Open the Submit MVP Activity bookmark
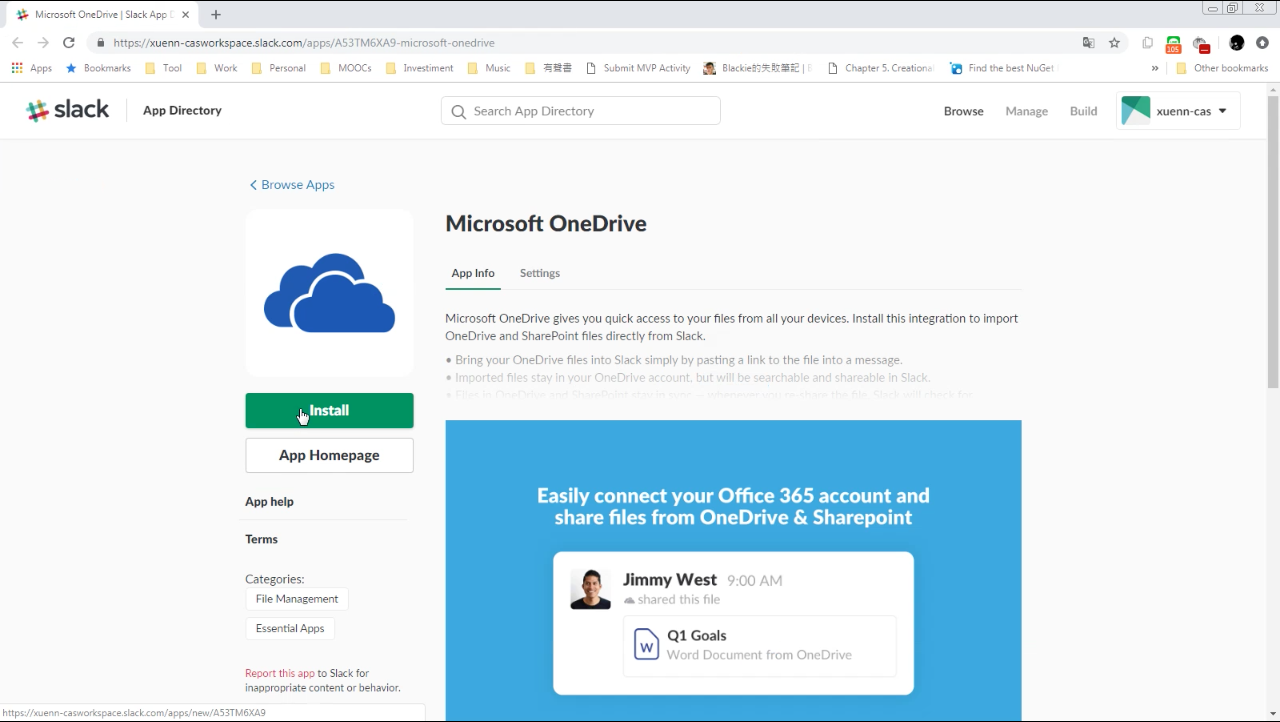 pos(638,68)
